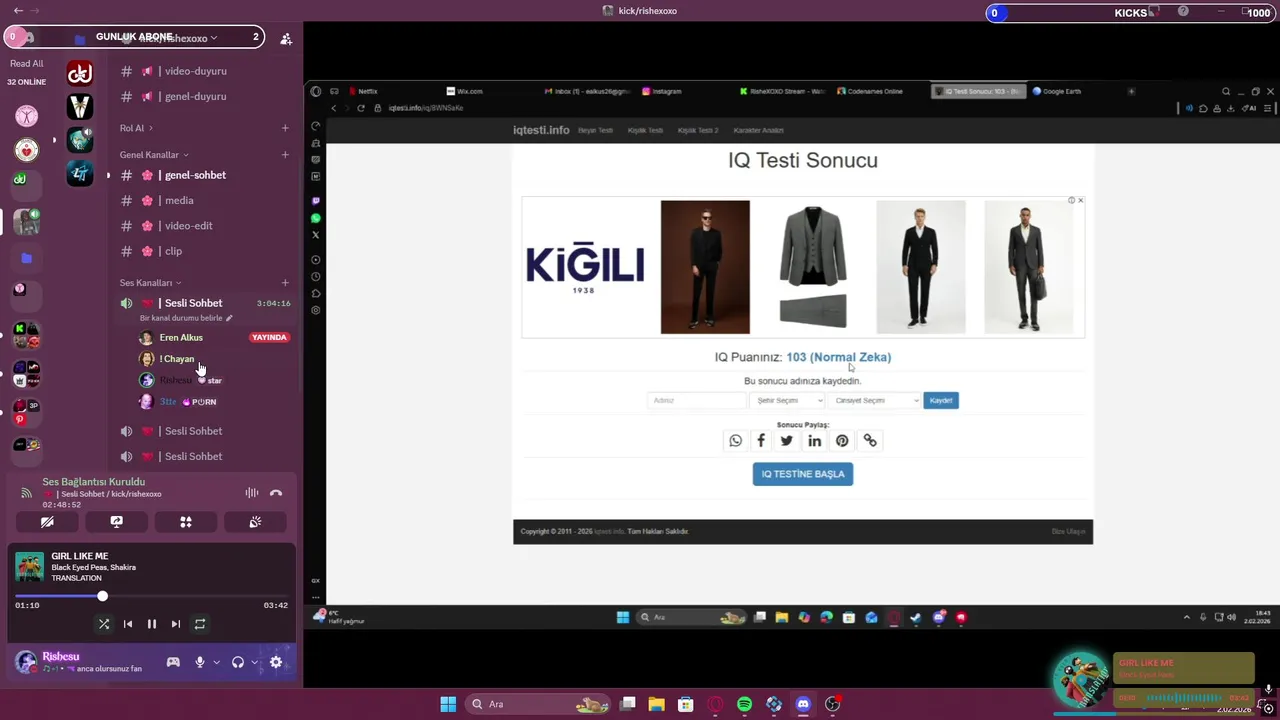This screenshot has width=1280, height=720.
Task: Open Spotify from the Windows taskbar
Action: [744, 705]
